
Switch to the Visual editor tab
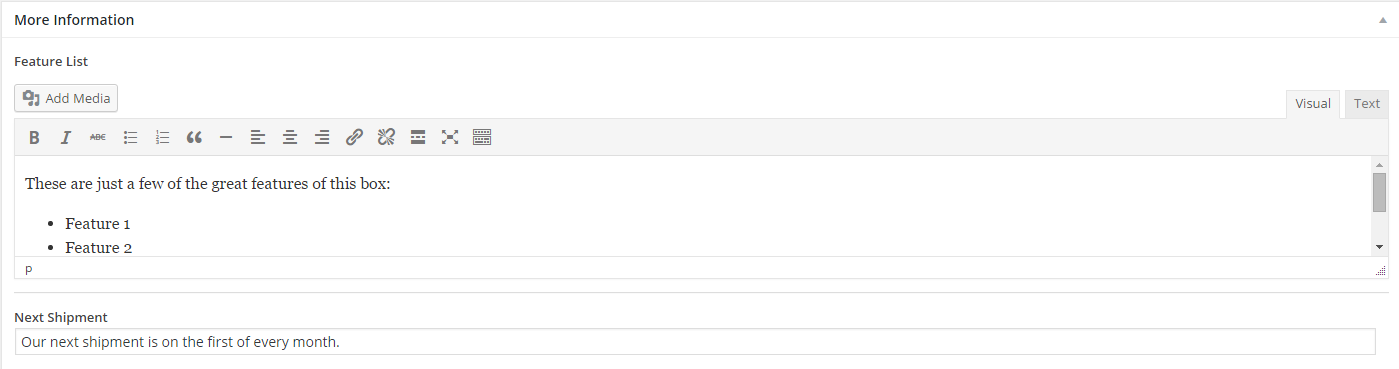[x=1313, y=104]
